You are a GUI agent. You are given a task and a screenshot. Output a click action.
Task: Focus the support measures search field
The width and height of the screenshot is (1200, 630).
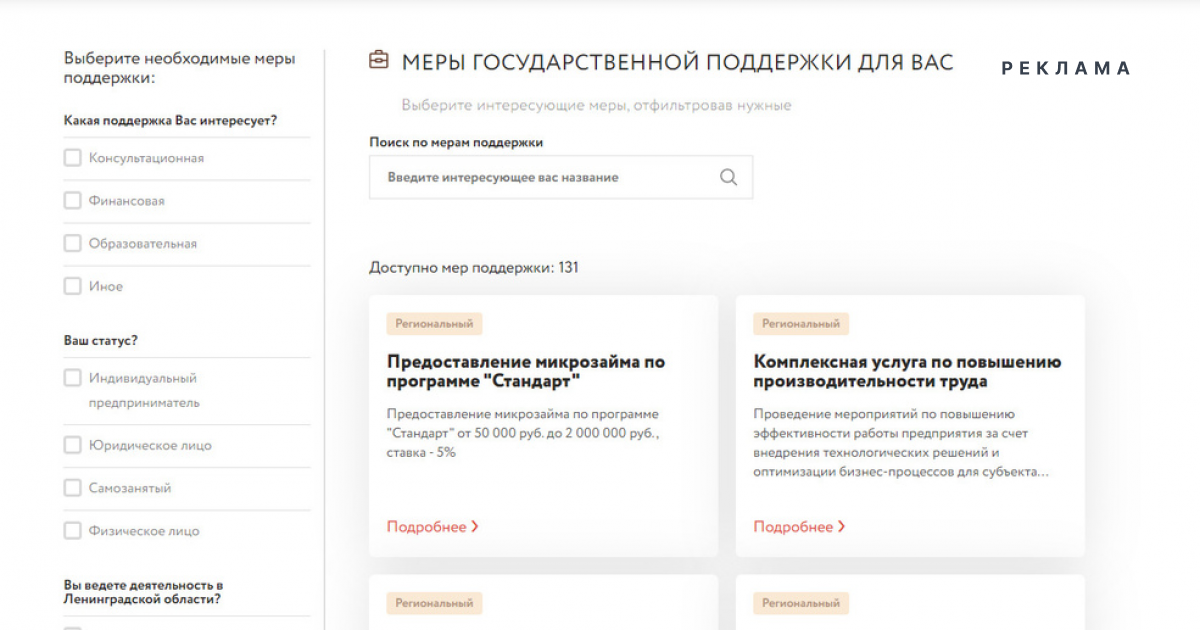[x=540, y=177]
